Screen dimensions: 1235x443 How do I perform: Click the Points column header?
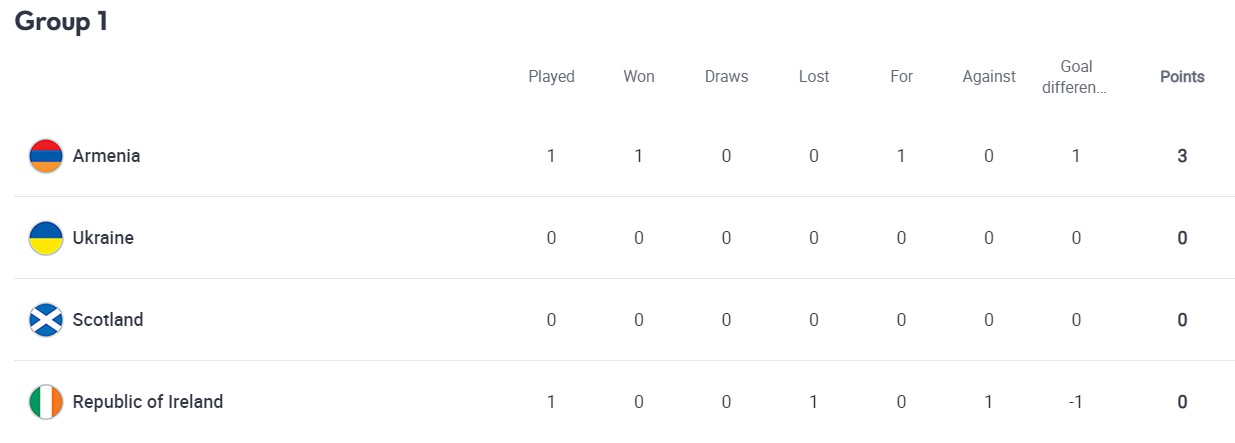(1182, 77)
